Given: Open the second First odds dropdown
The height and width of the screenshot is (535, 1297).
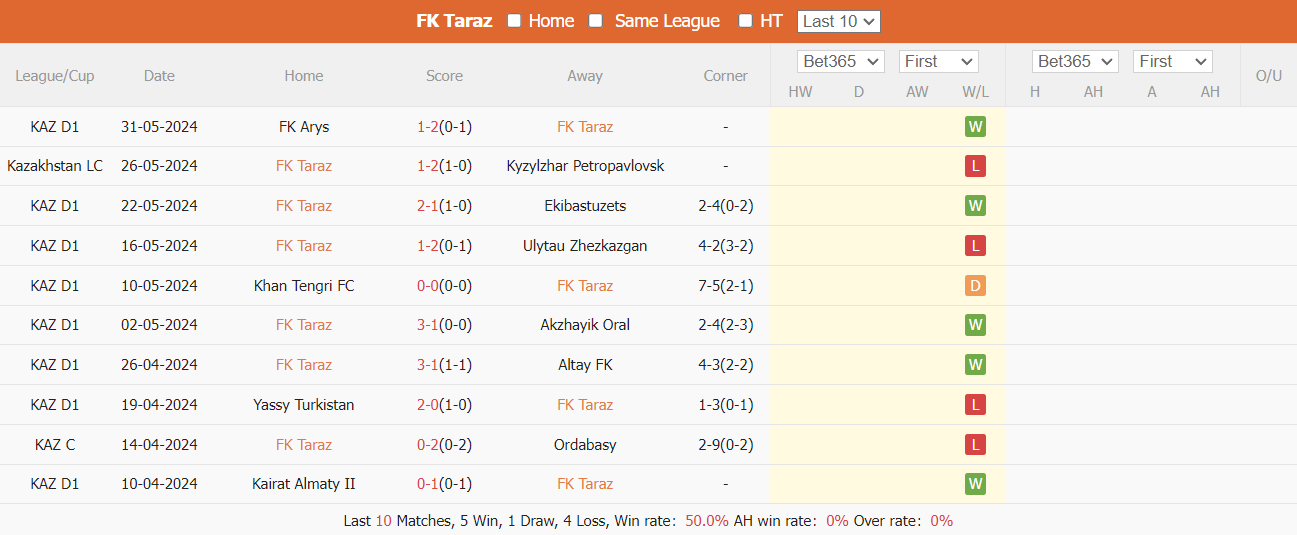Looking at the screenshot, I should click(1173, 61).
